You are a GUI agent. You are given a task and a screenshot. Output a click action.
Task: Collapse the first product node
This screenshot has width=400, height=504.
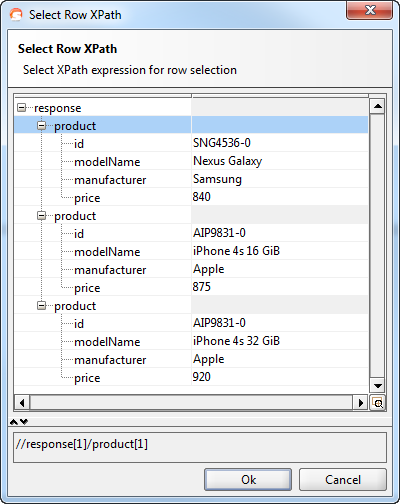tap(41, 126)
